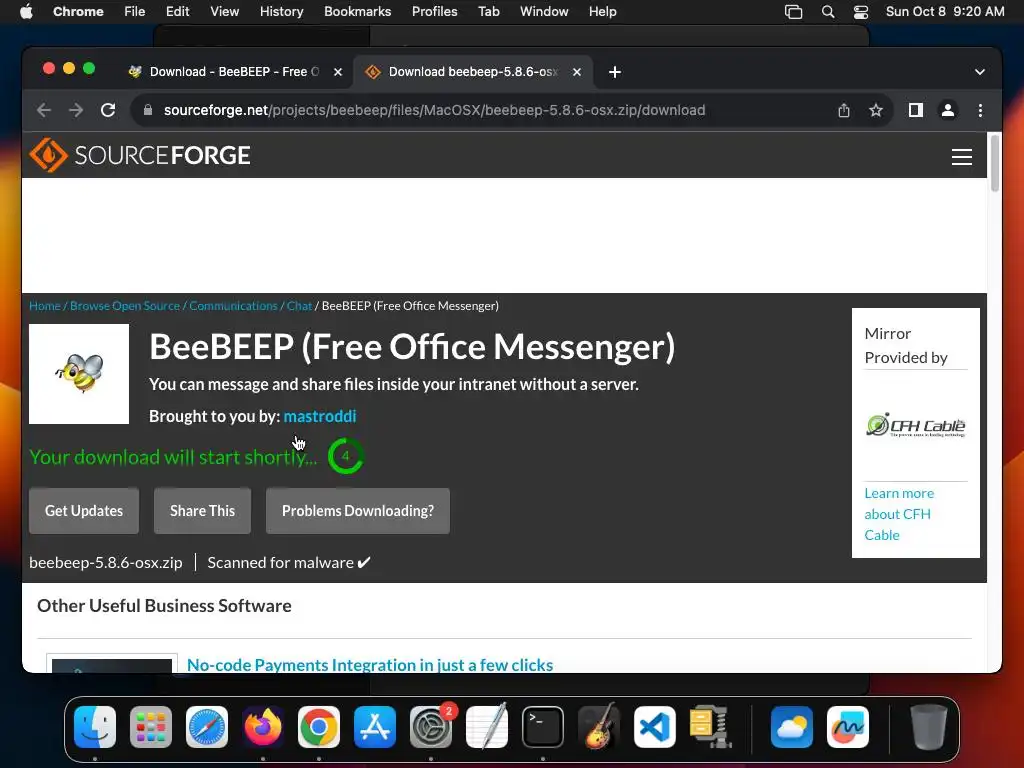Open Control Center in menu bar
Image resolution: width=1024 pixels, height=768 pixels.
861,12
